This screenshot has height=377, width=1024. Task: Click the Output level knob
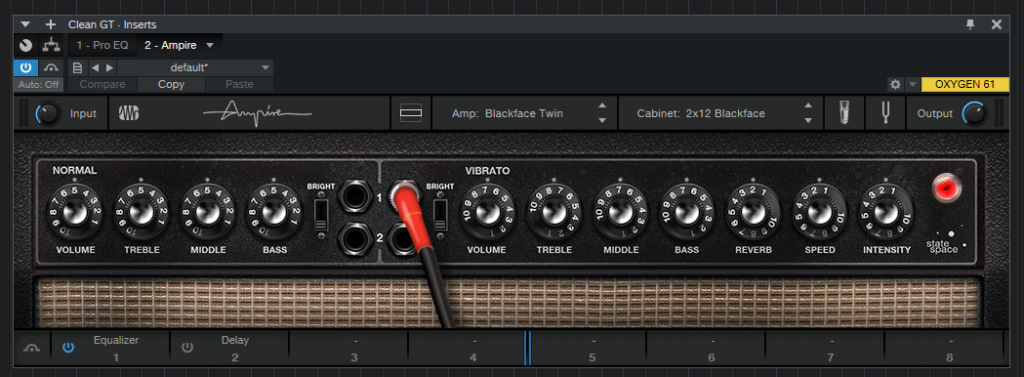pyautogui.click(x=973, y=114)
